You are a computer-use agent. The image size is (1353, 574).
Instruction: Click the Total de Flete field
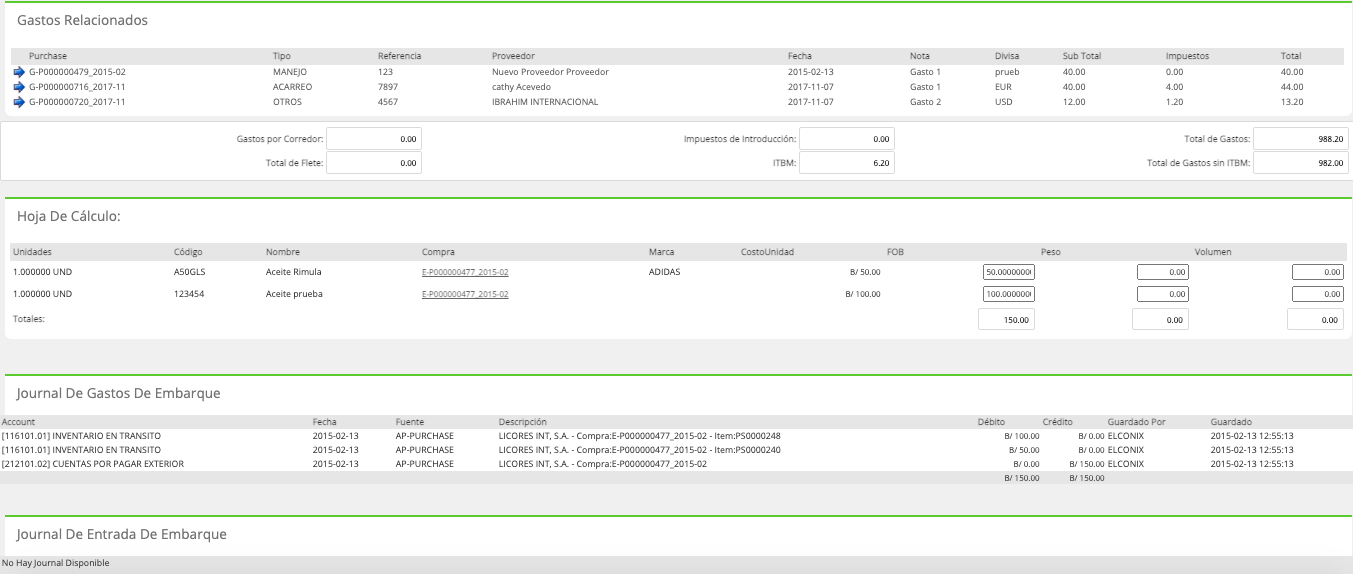[x=374, y=162]
